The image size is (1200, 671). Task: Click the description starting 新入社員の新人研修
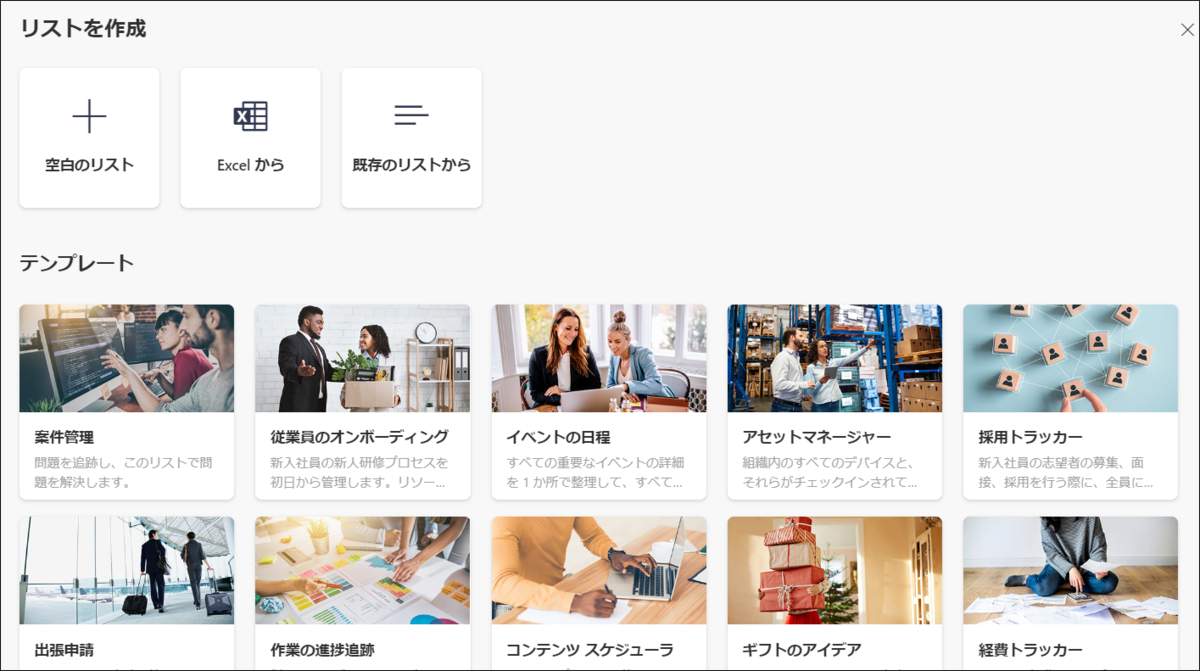(x=359, y=472)
